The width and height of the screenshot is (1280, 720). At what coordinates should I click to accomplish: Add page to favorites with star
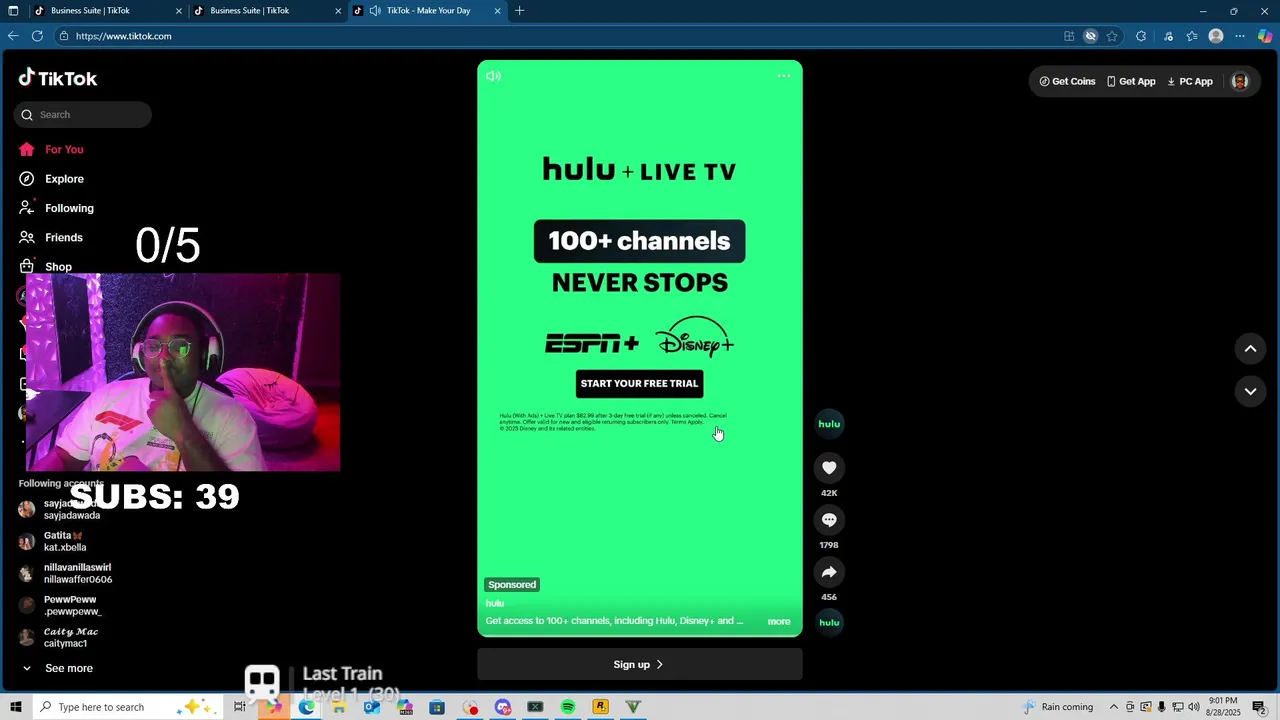click(1112, 36)
